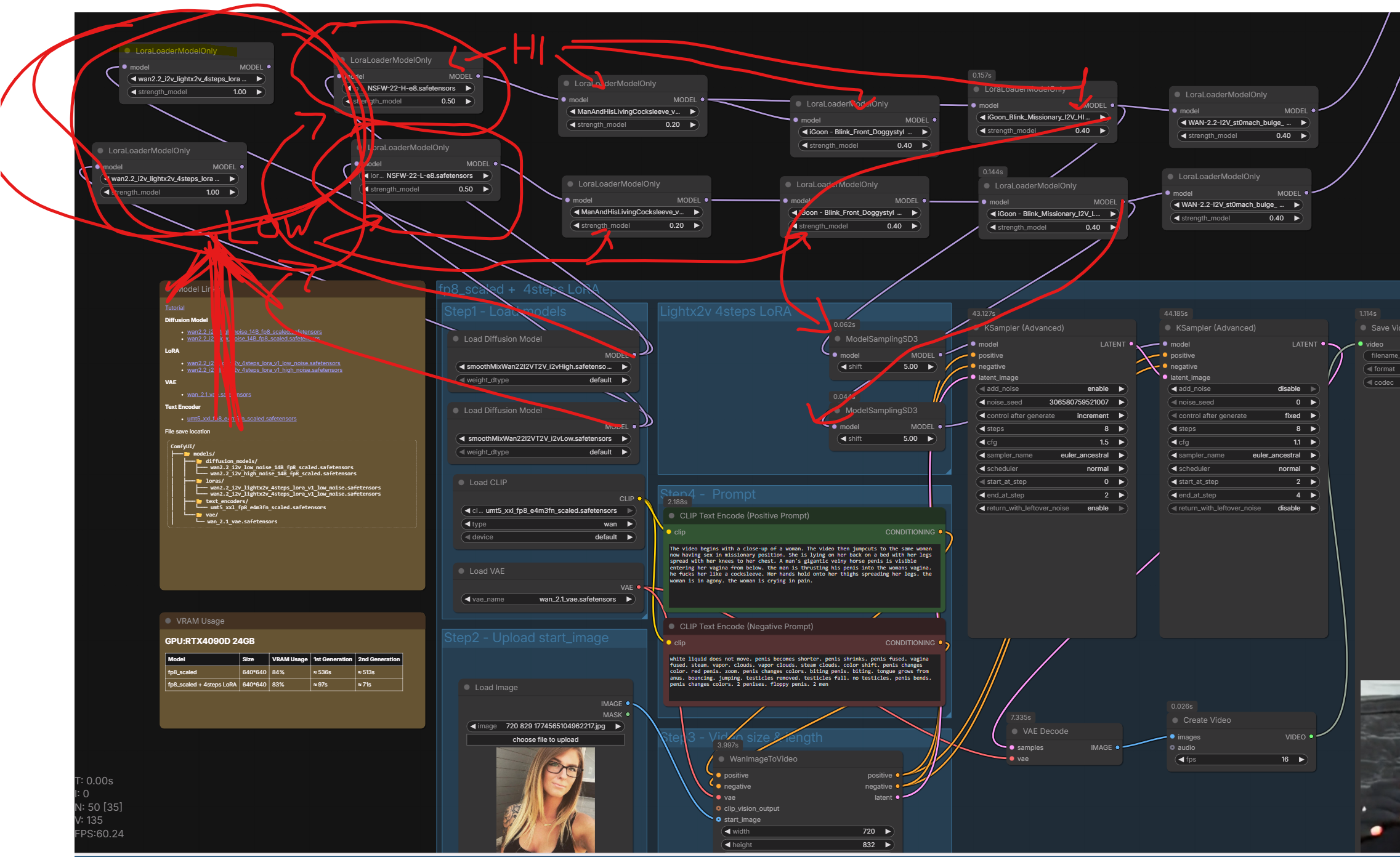1400x857 pixels.
Task: Click the VIDEO output port on Create Video
Action: tap(1311, 737)
